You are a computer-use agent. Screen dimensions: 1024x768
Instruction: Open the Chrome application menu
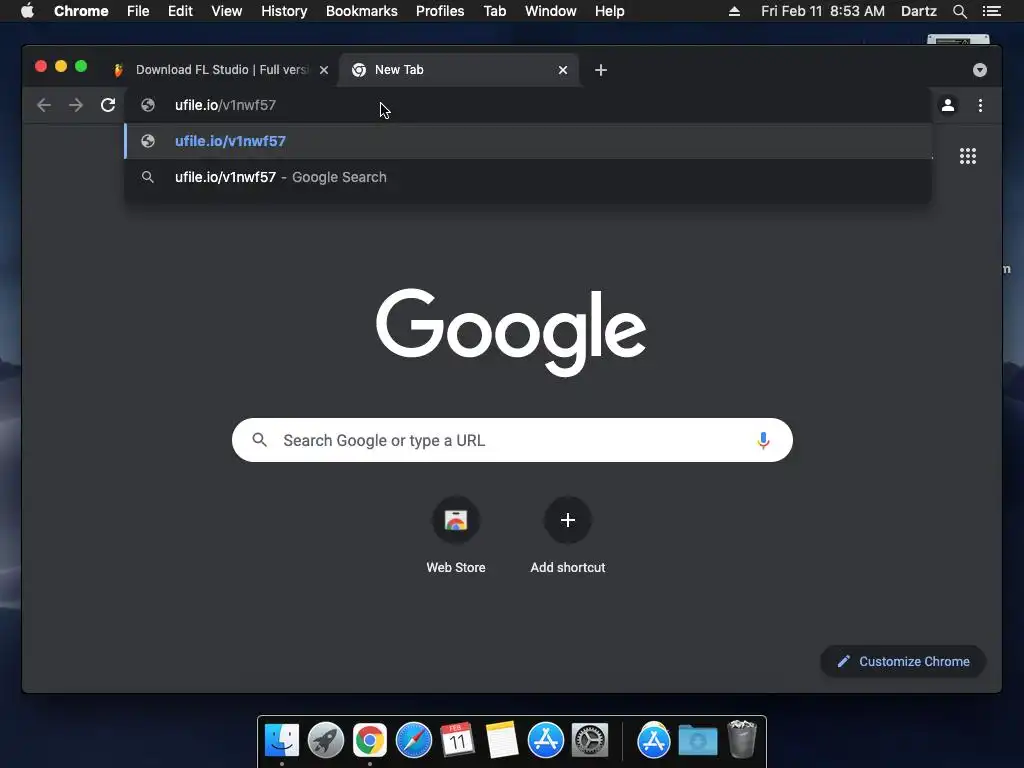[81, 11]
